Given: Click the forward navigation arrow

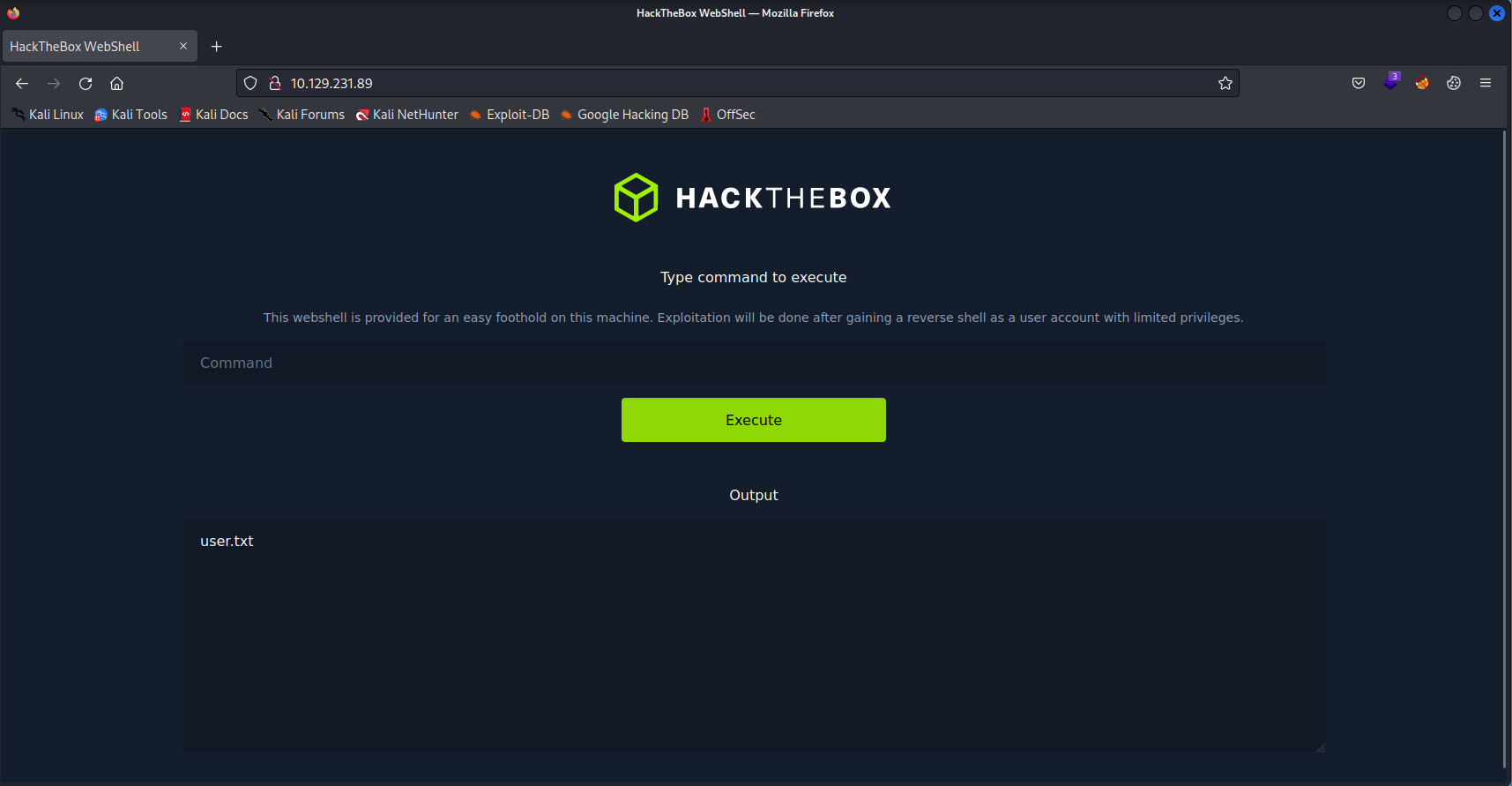Looking at the screenshot, I should tap(54, 83).
